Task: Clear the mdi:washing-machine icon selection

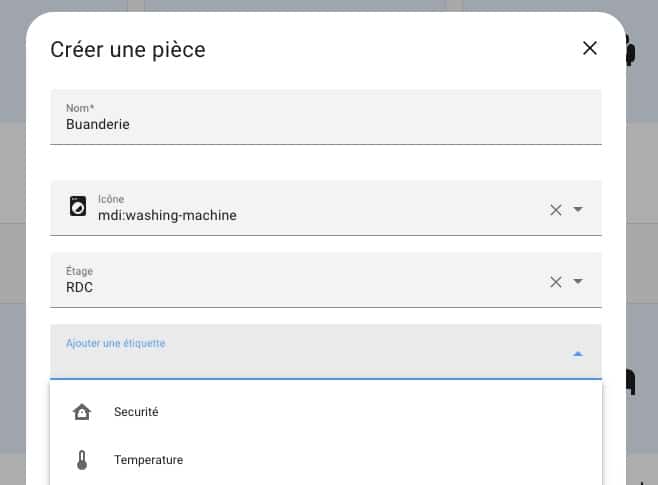Action: (556, 210)
